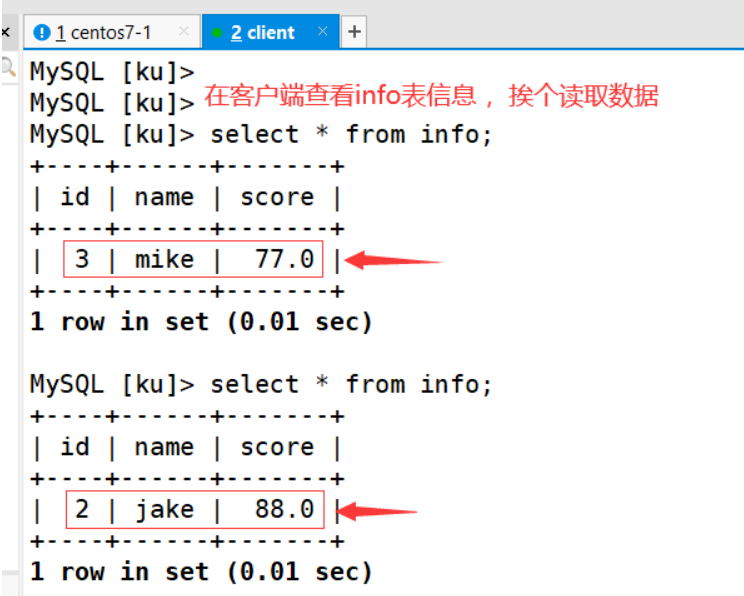This screenshot has width=744, height=596.
Task: Close the centos7-1 tab
Action: 184,32
